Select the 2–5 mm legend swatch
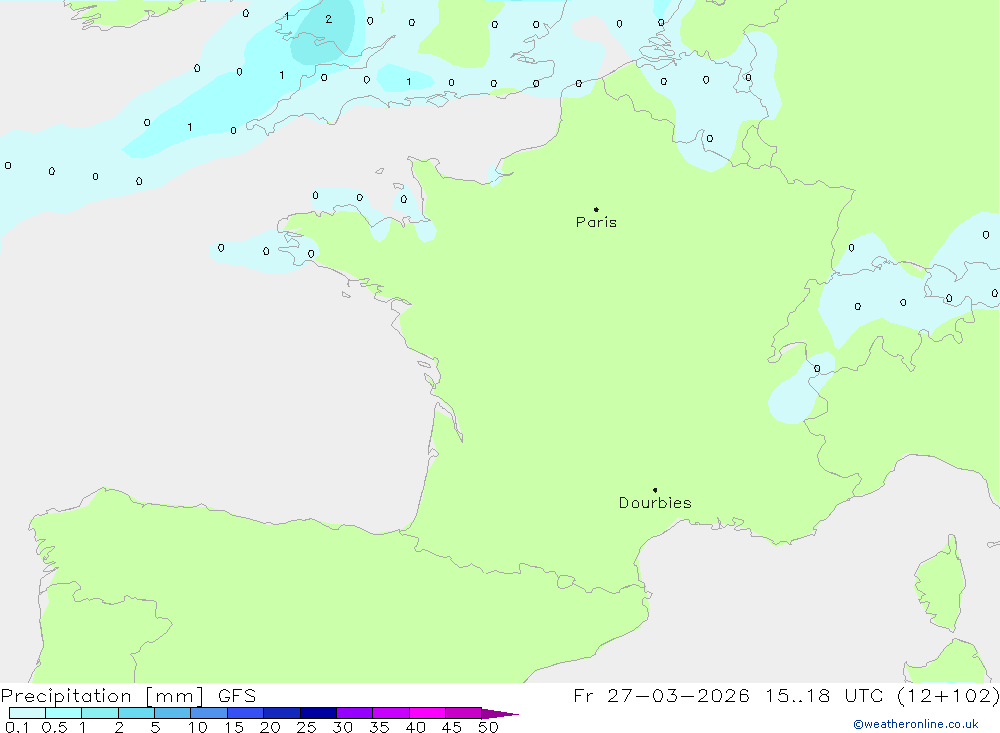Screen dimensions: 1000x733 (x=136, y=713)
